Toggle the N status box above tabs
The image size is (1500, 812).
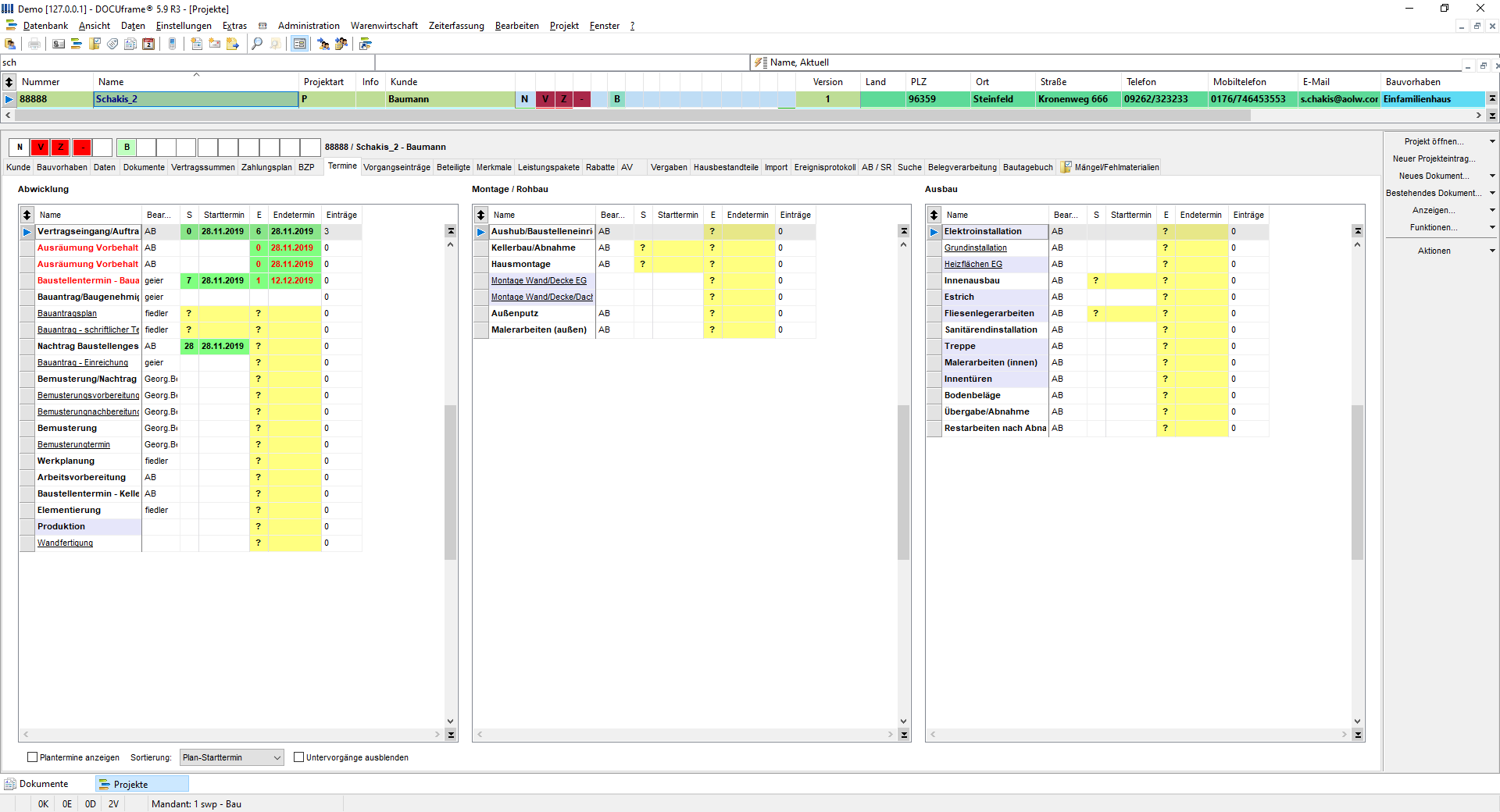point(20,147)
